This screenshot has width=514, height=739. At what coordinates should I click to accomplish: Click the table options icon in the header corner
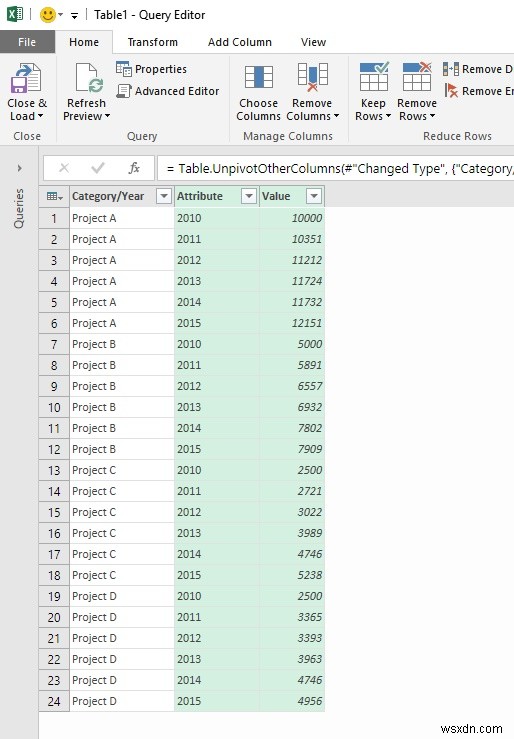click(x=55, y=196)
